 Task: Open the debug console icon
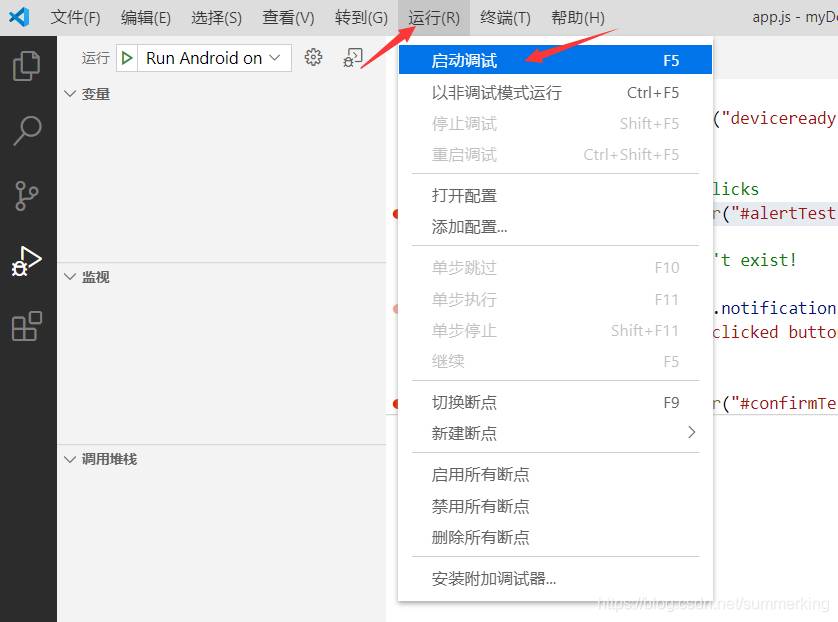pyautogui.click(x=353, y=57)
